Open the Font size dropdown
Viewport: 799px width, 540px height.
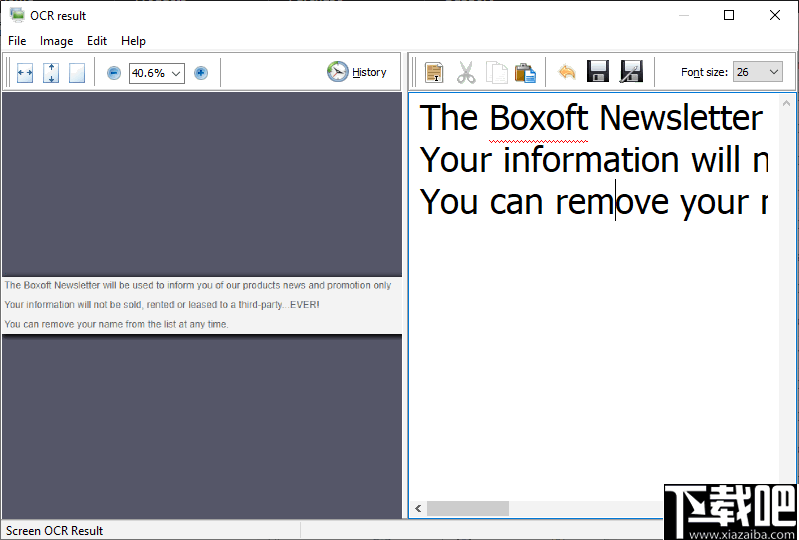click(x=757, y=72)
